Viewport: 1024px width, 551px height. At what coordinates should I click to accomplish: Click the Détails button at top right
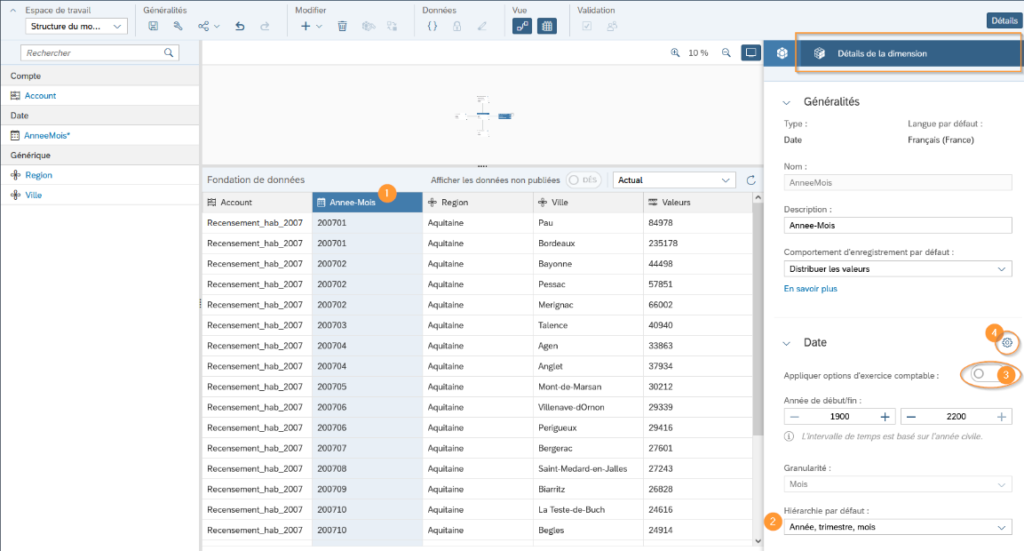tap(1002, 20)
